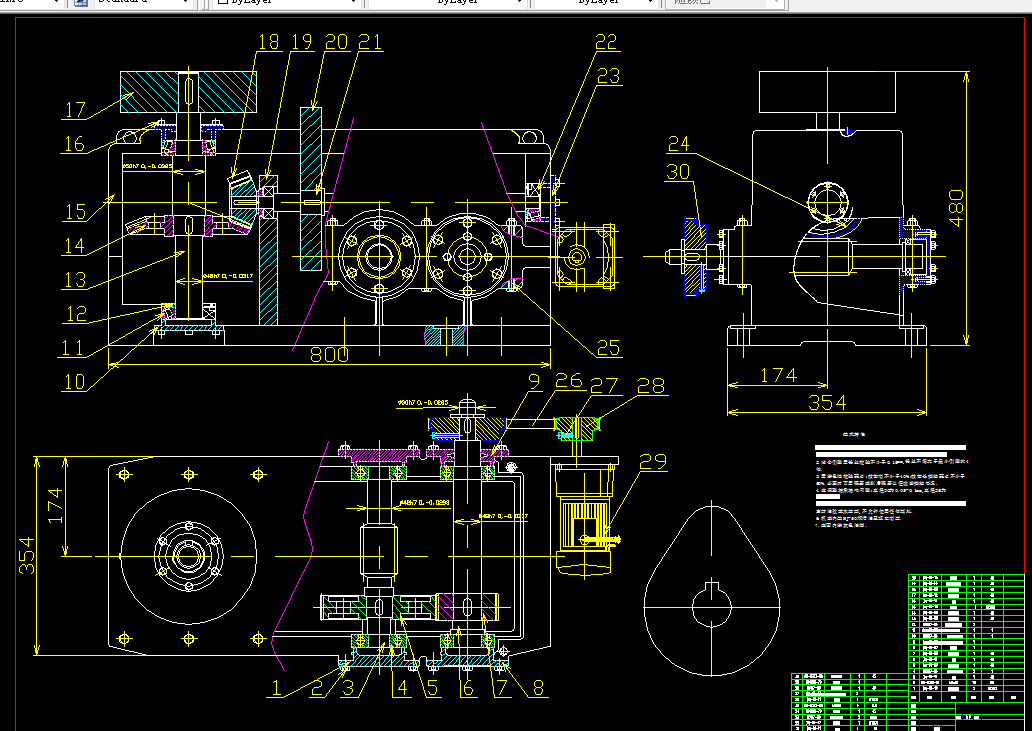
Task: Select part callout number 19
Action: click(301, 42)
